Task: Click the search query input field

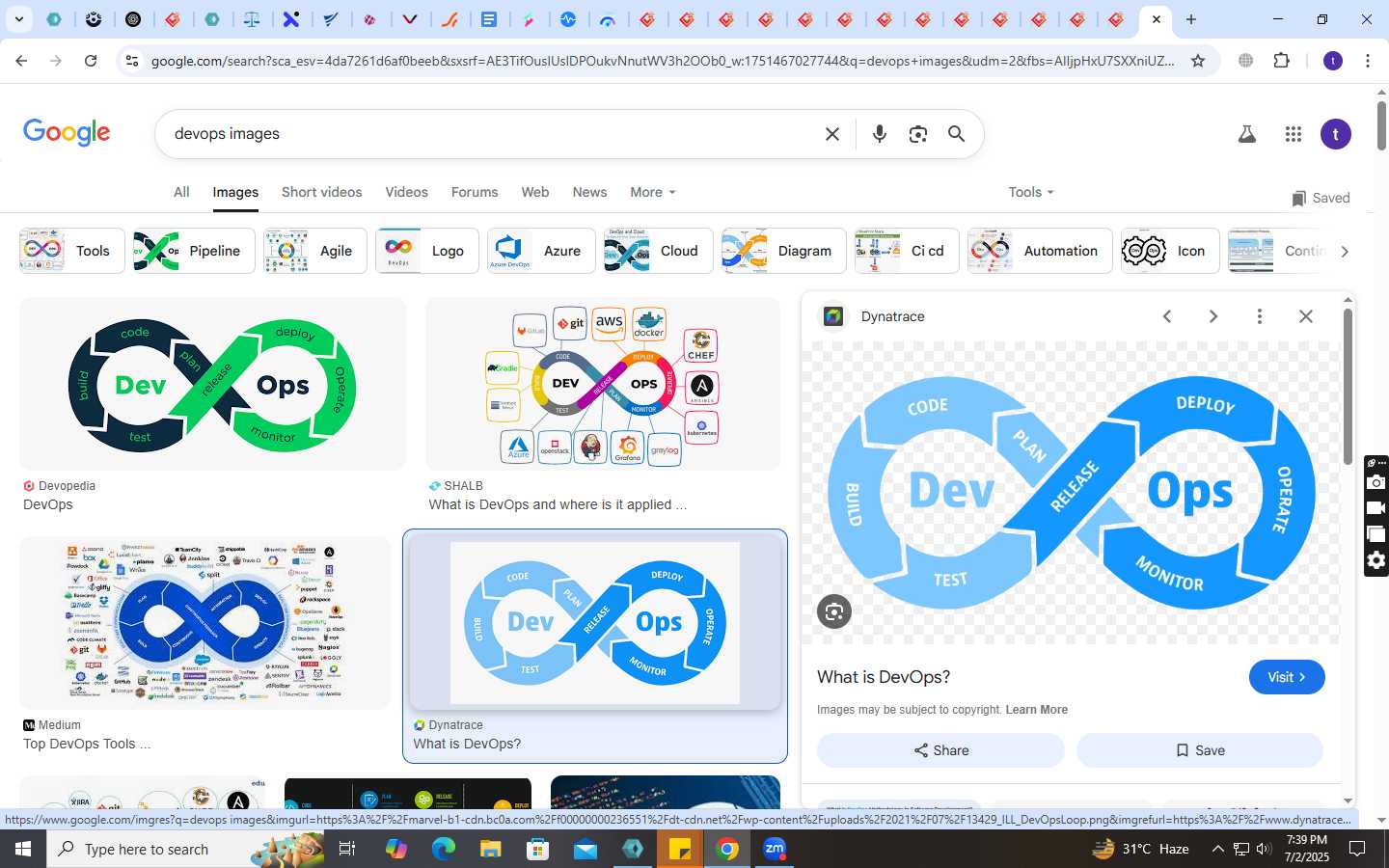Action: point(492,134)
